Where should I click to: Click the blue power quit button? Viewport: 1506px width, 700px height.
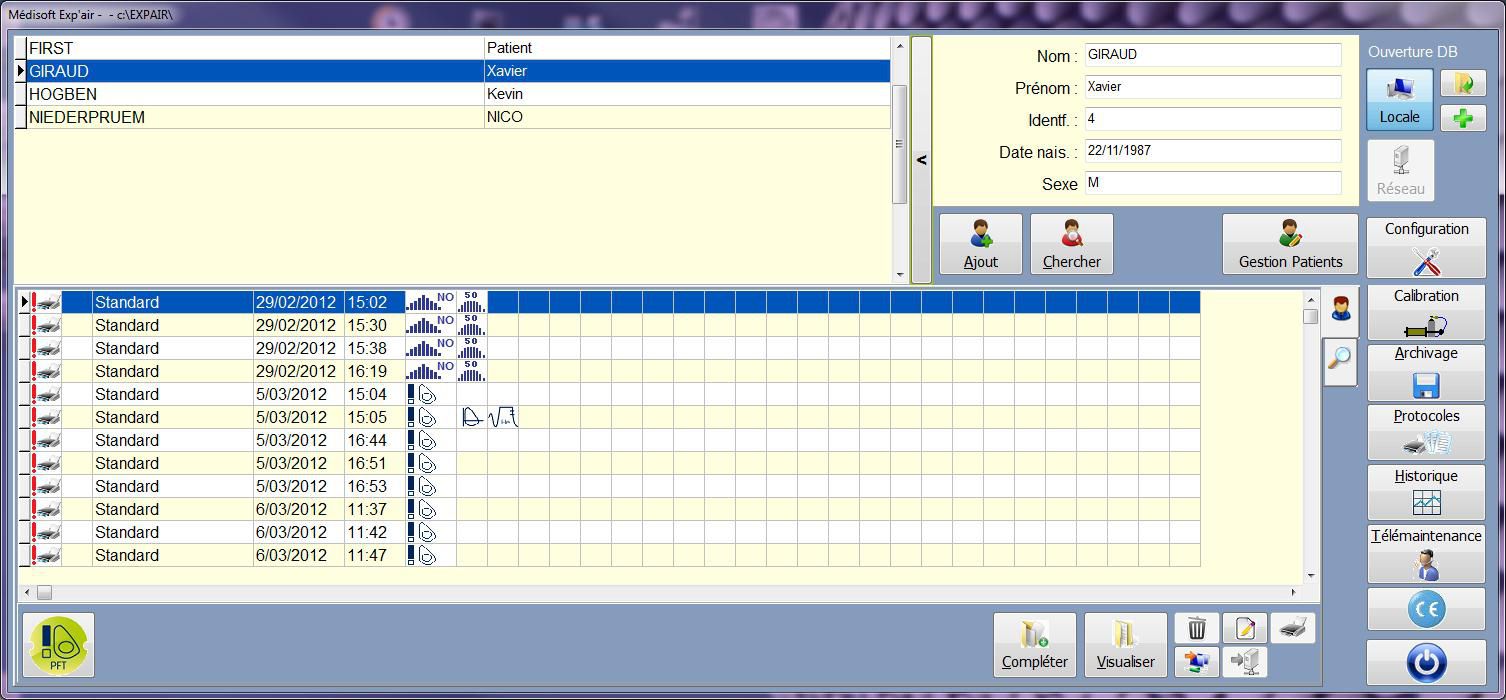pos(1426,662)
